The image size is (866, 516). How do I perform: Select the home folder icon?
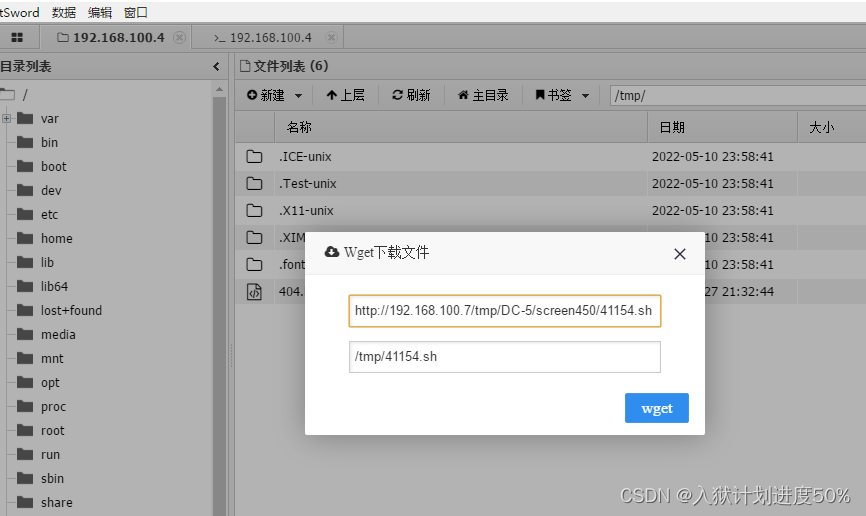pos(25,238)
